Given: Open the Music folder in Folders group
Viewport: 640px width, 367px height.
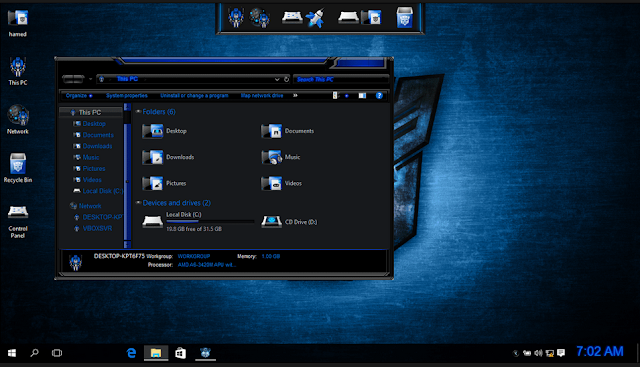Looking at the screenshot, I should (281, 157).
